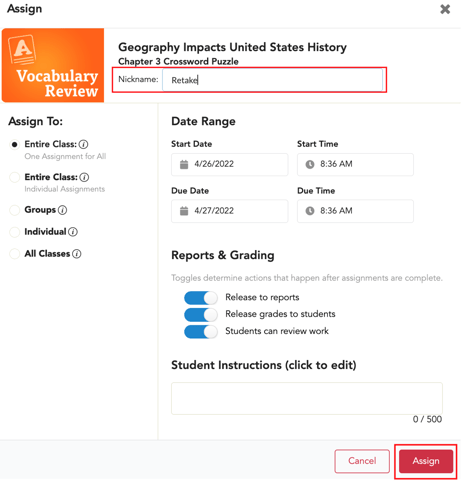Click the calendar icon in Start Date
This screenshot has height=486, width=463.
[184, 164]
